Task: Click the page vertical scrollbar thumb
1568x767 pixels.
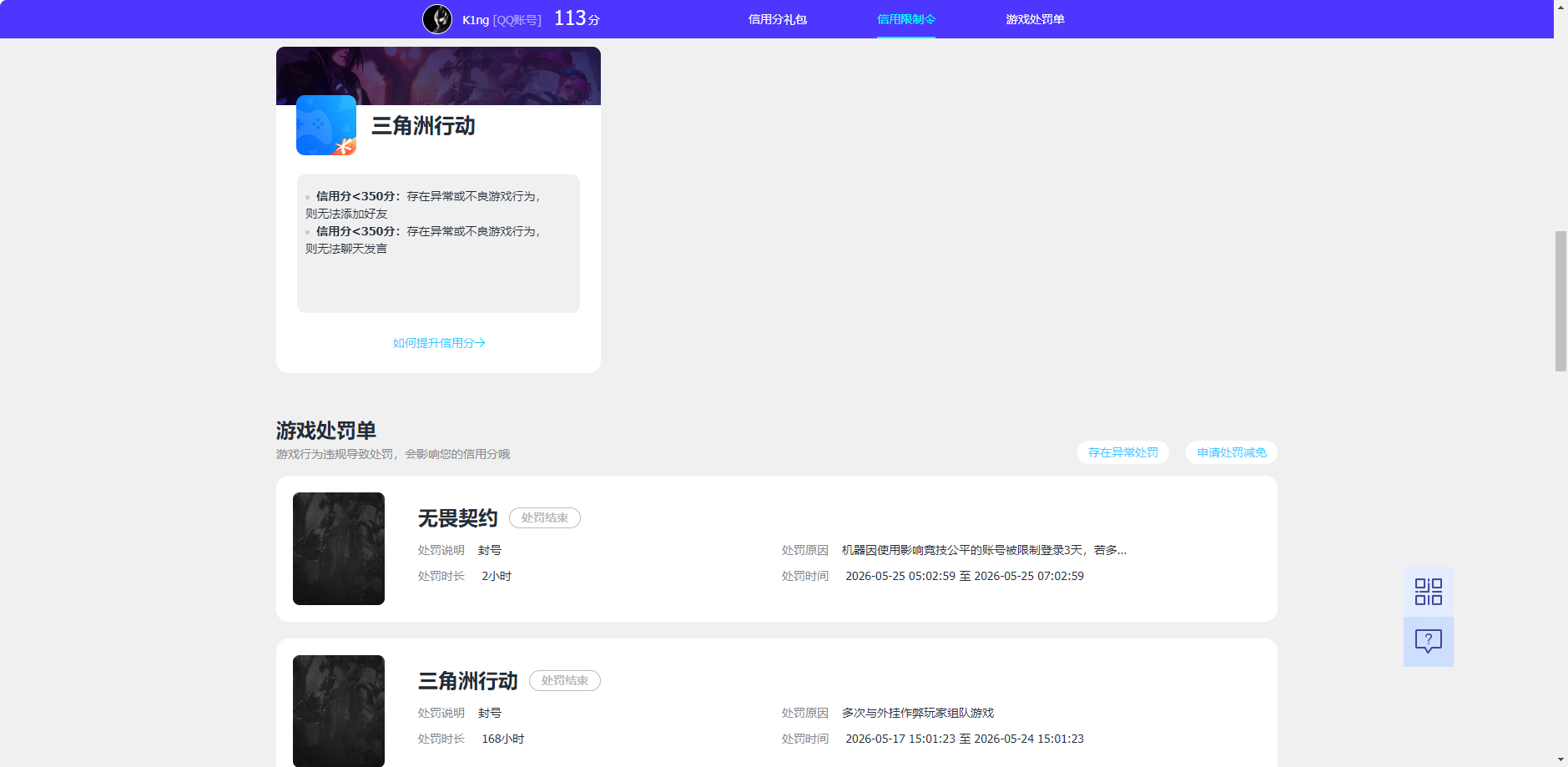Action: 1560,301
